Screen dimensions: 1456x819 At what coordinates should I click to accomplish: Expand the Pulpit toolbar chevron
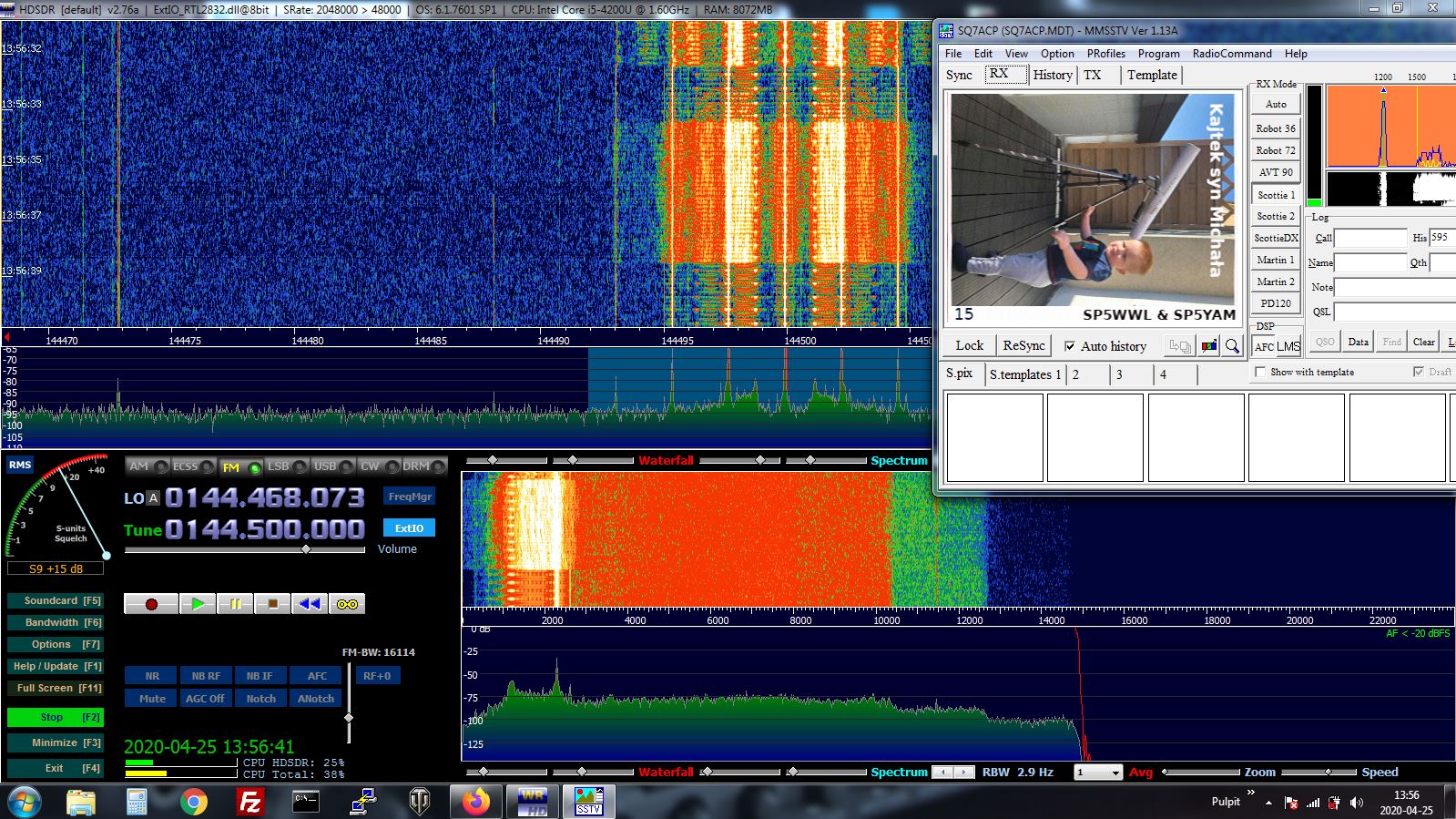[1251, 793]
